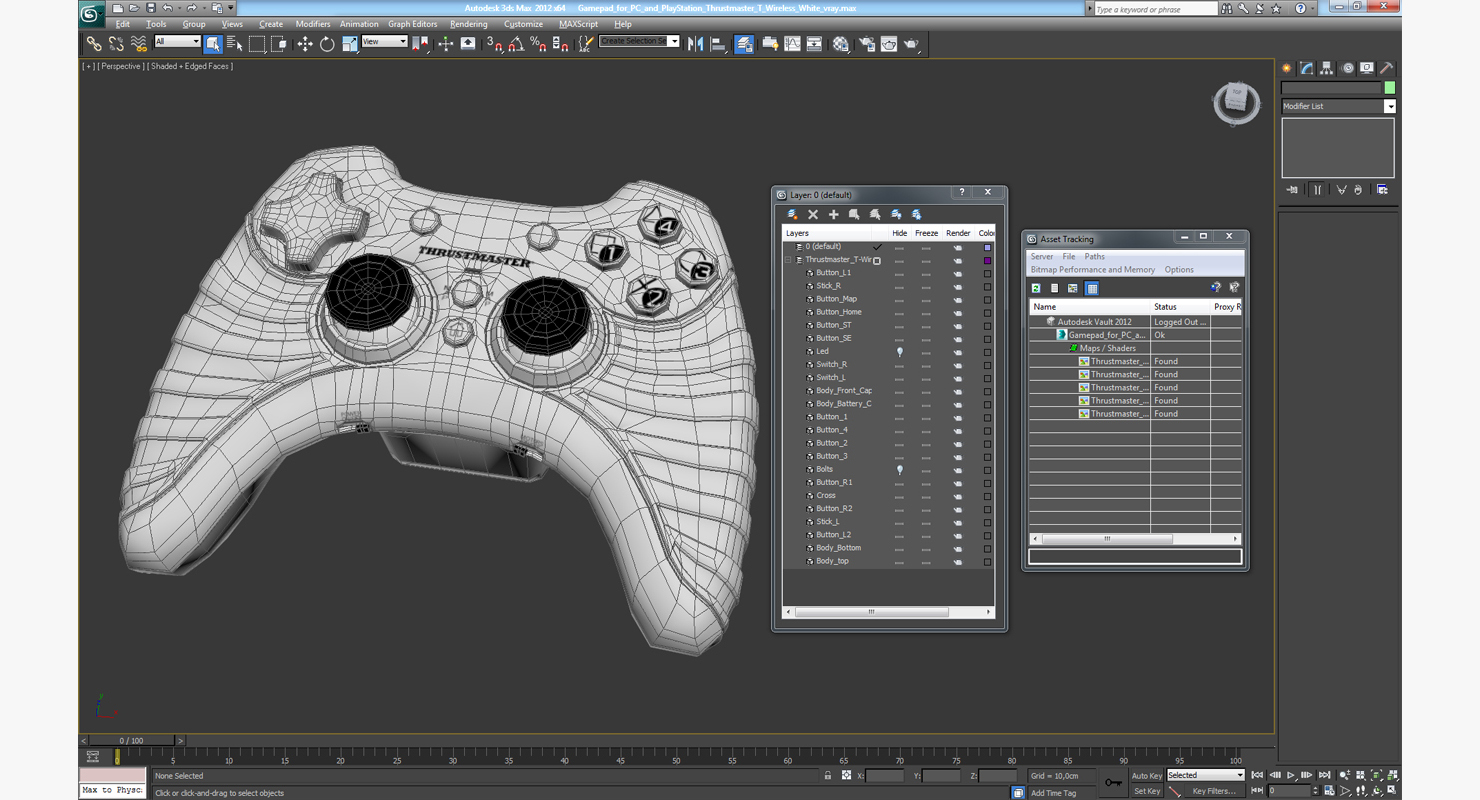Open the Help dropdown arrow in title bar
This screenshot has width=1480, height=800.
point(1311,9)
